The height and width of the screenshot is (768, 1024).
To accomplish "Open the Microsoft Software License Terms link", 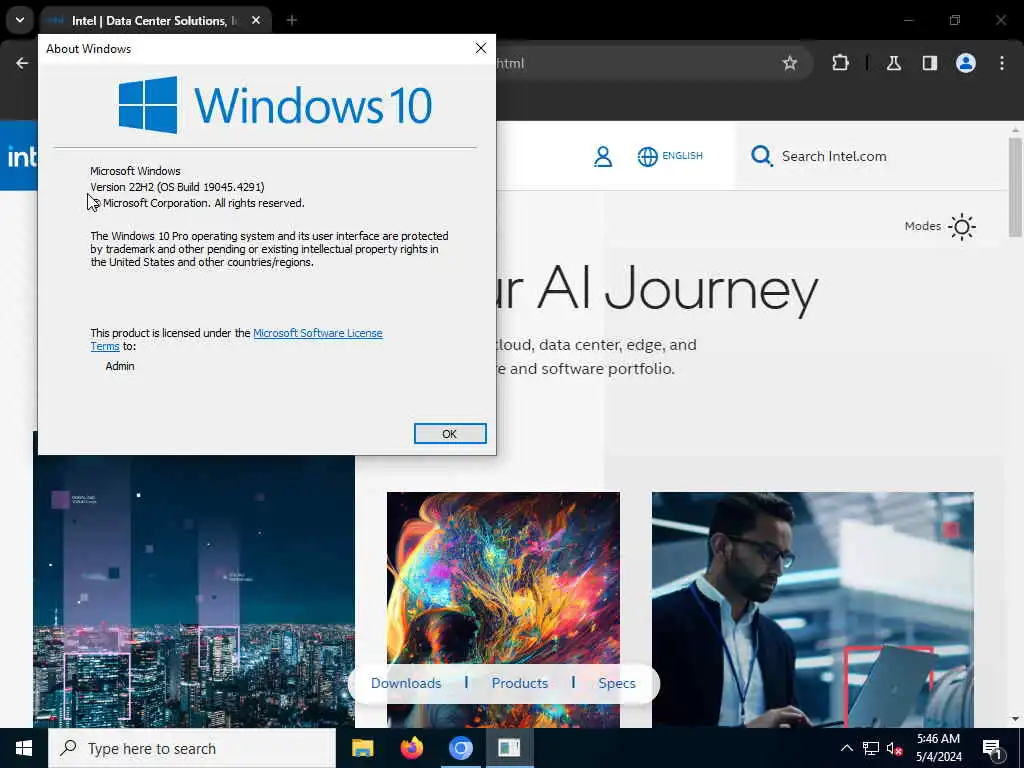I will [317, 333].
